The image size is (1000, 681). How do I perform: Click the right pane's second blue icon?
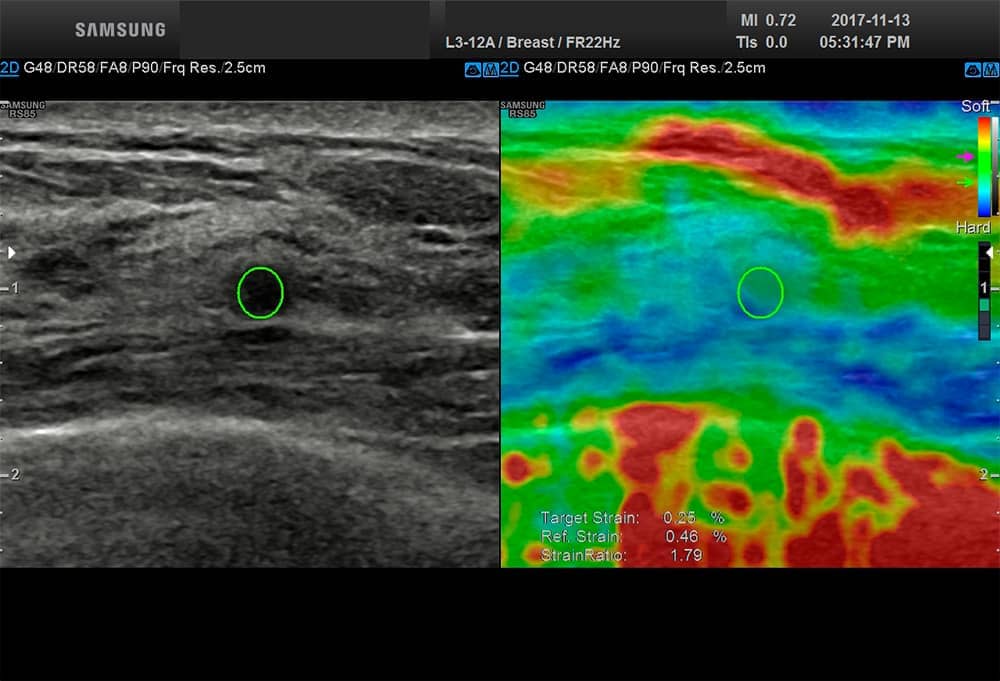pos(990,69)
